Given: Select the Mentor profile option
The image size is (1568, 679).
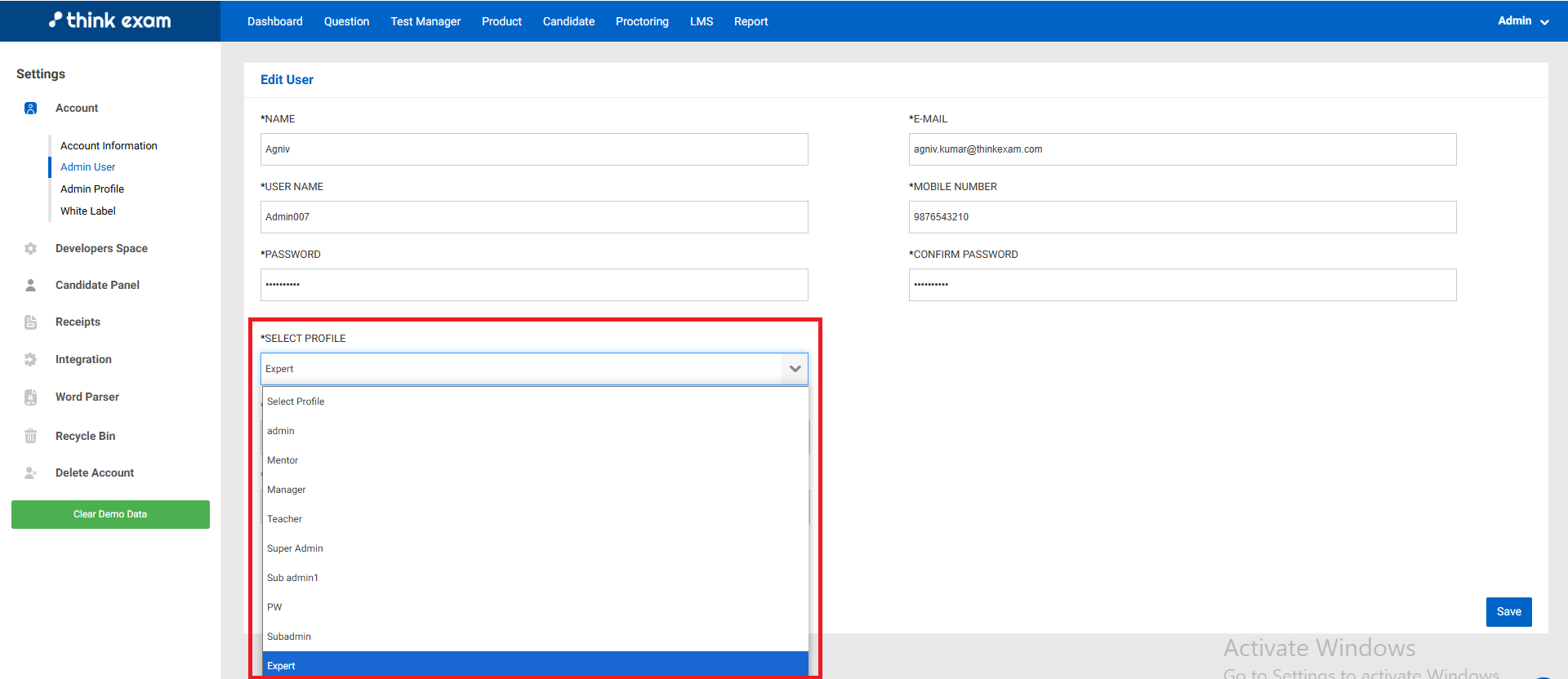Looking at the screenshot, I should (283, 460).
